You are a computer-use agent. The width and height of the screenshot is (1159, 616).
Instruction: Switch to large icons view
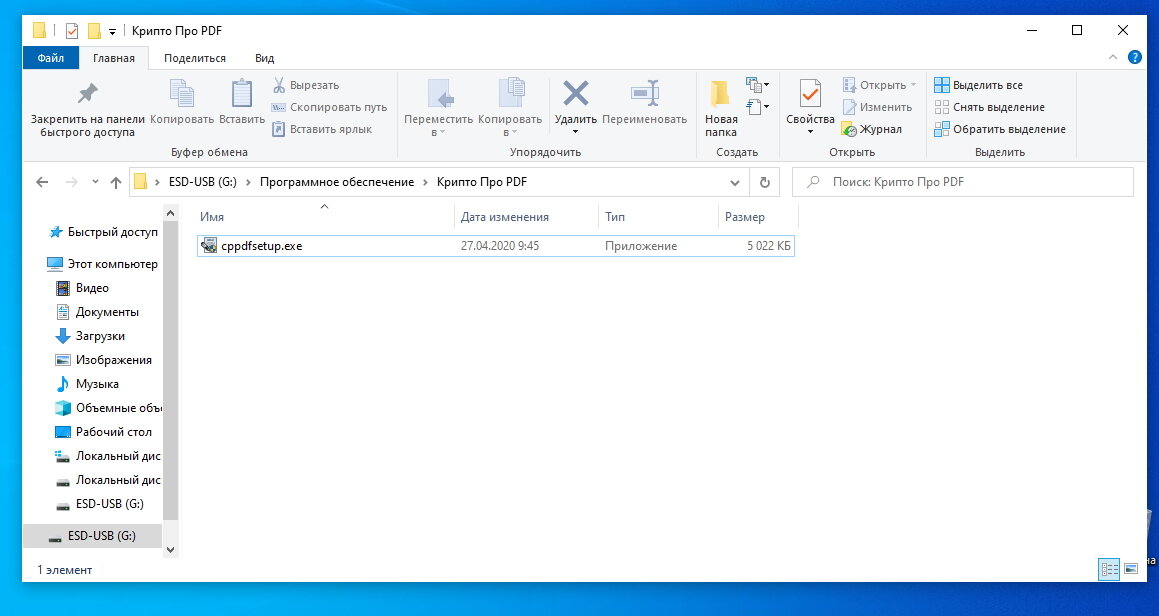1130,569
